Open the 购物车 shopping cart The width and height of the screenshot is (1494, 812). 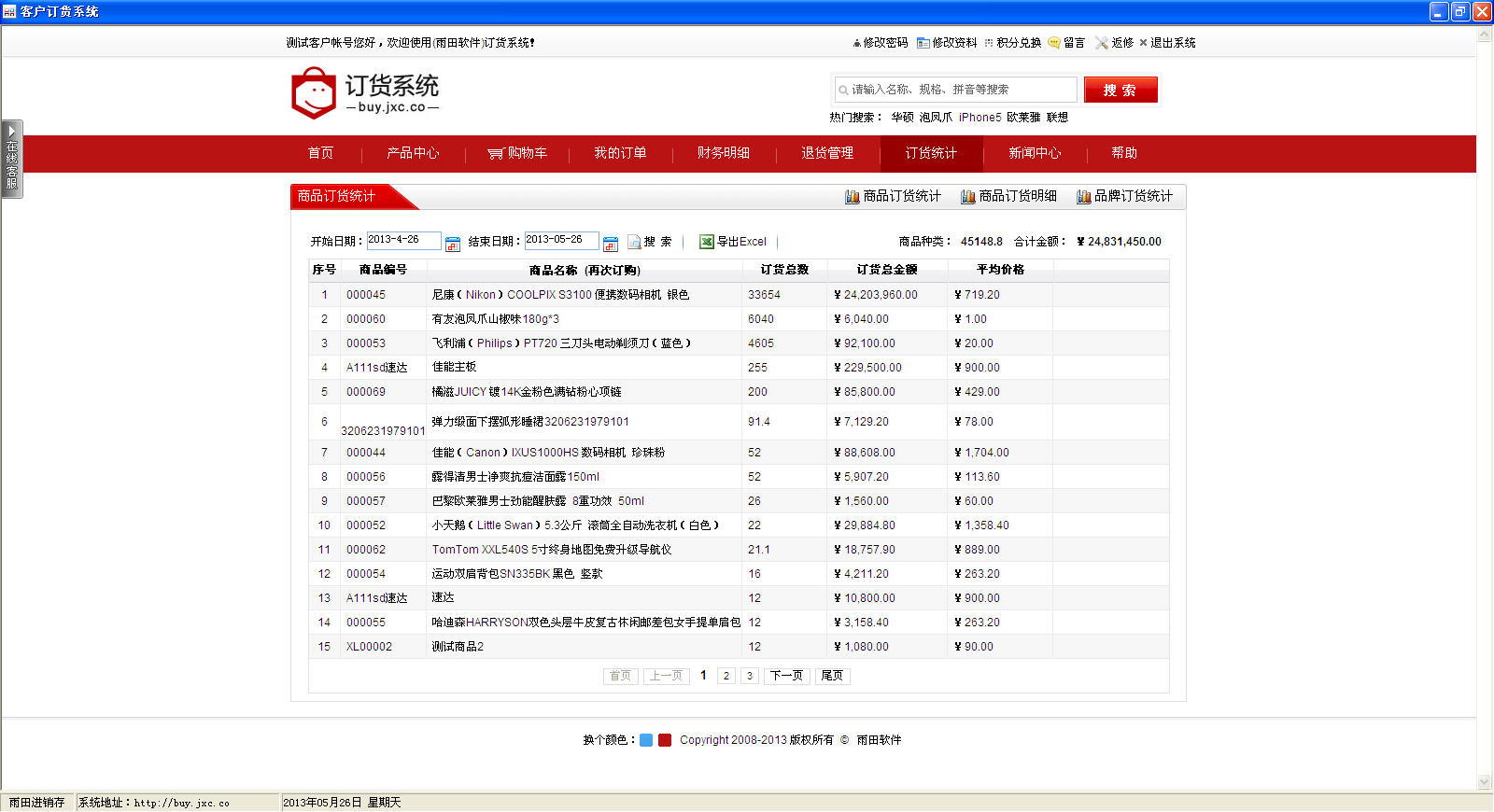[x=517, y=153]
